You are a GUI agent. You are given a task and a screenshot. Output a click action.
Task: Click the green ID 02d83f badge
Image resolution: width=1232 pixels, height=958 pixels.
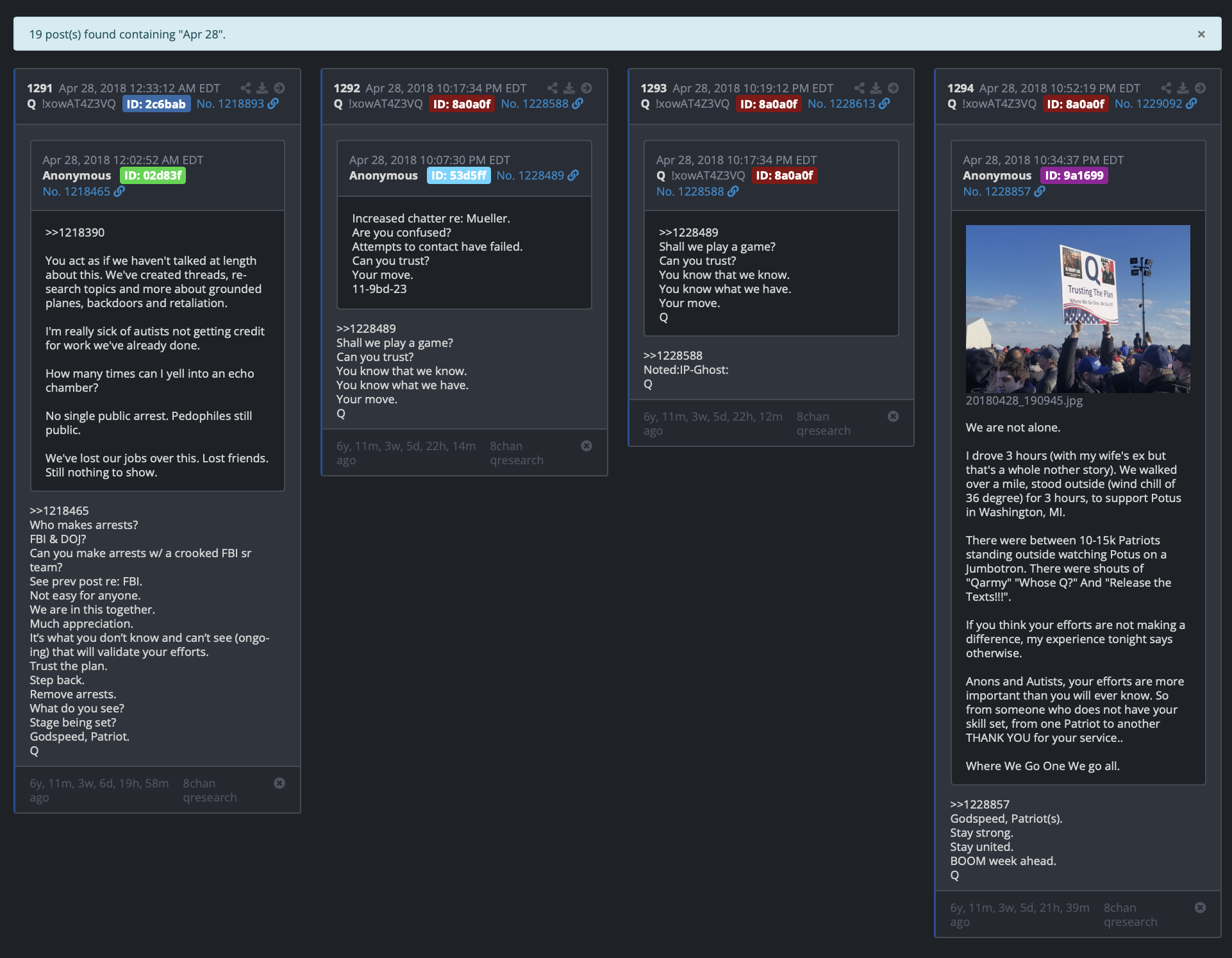pyautogui.click(x=153, y=176)
